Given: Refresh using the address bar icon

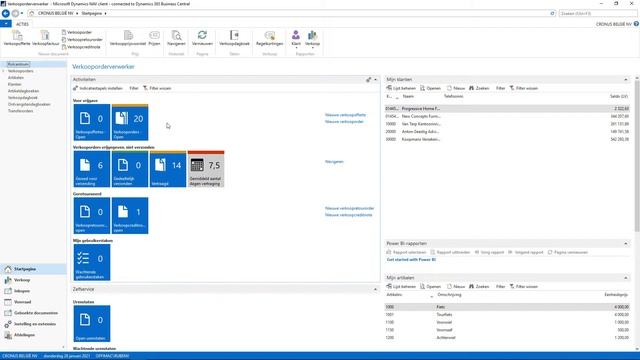Looking at the screenshot, I should pos(552,13).
